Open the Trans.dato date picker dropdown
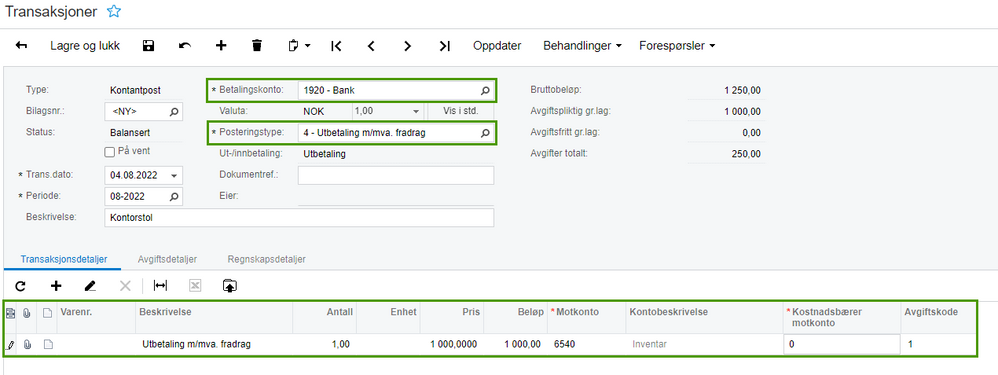Viewport: 998px width, 375px height. (174, 174)
